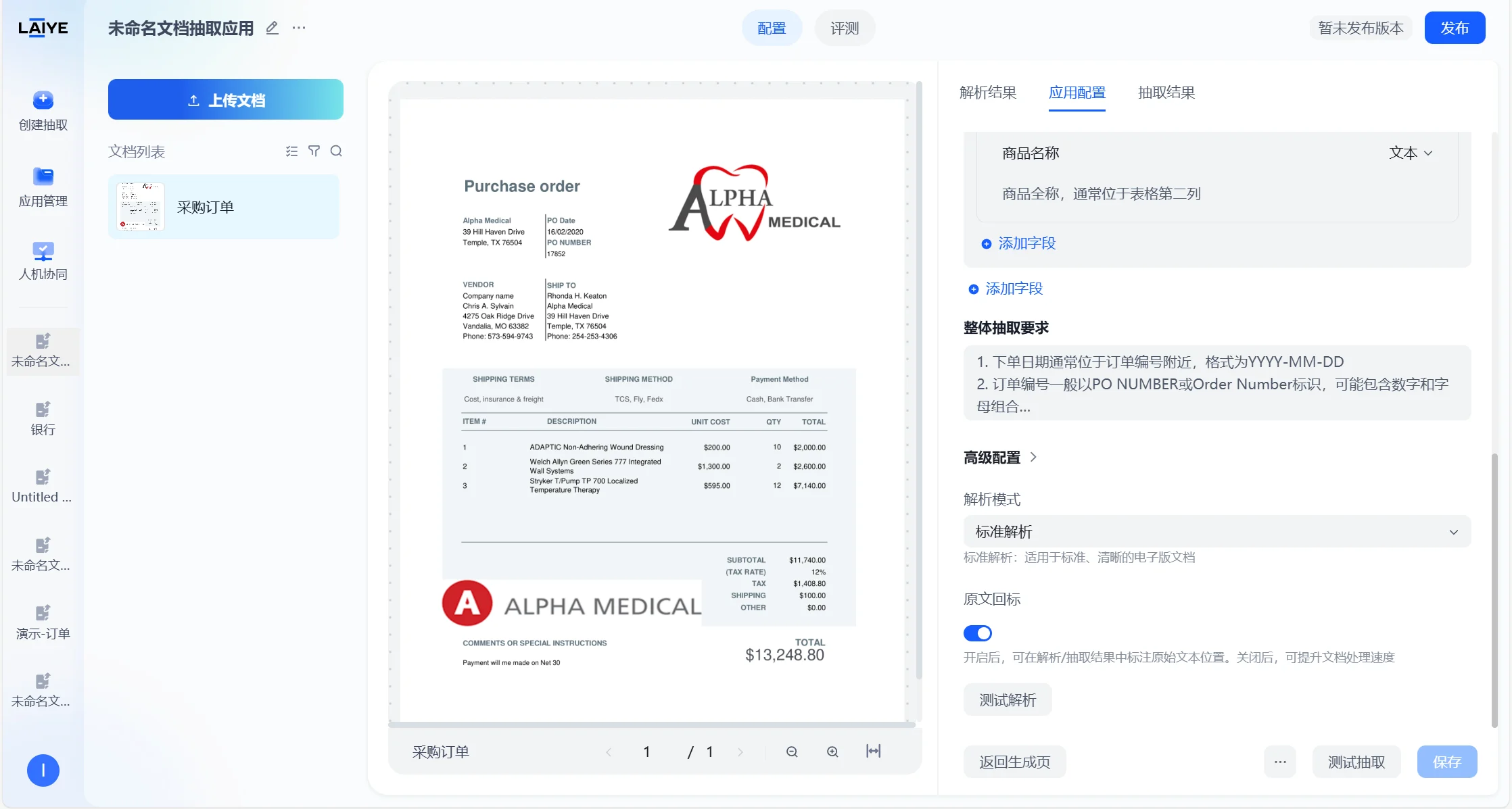Toggle the 原文回标 switch
Viewport: 1512px width, 809px height.
click(978, 633)
